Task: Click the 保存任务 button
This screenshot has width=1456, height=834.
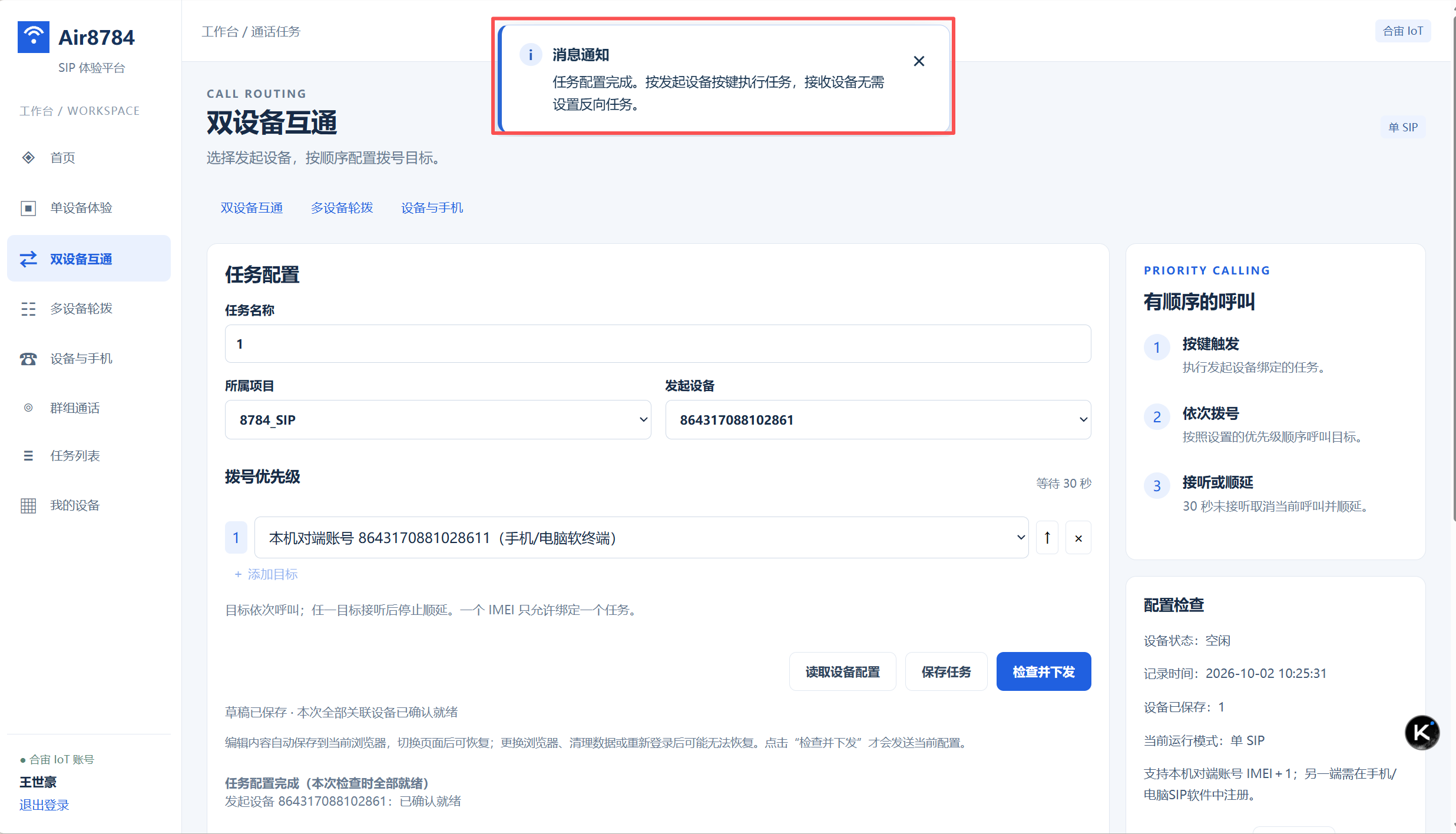Action: [946, 671]
